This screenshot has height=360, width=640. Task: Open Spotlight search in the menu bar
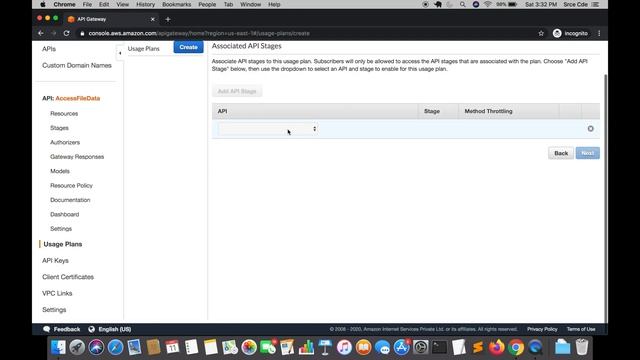(462, 4)
